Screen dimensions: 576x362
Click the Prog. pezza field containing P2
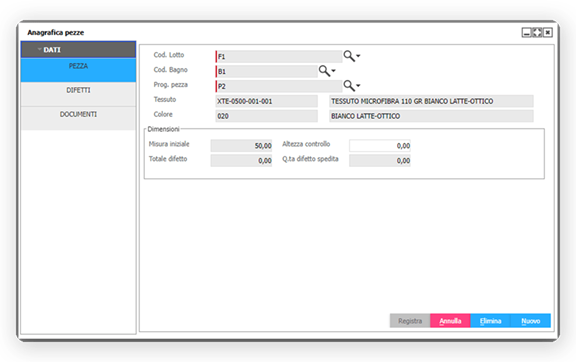279,86
